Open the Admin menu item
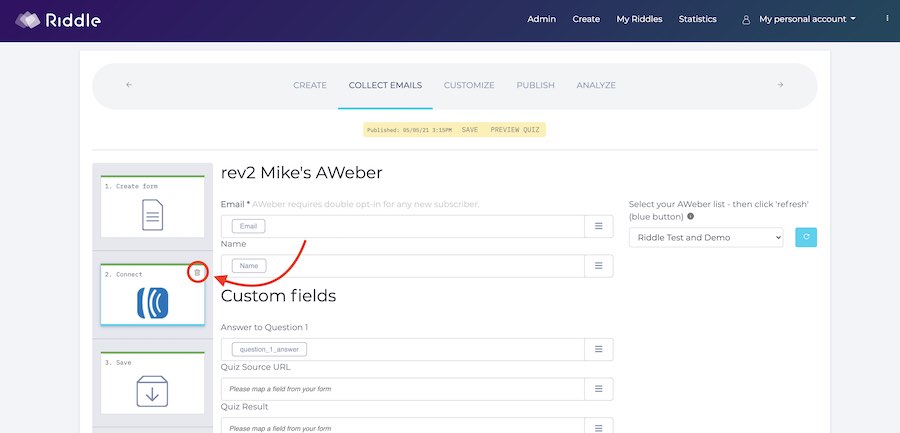Viewport: 900px width, 433px height. click(x=541, y=19)
